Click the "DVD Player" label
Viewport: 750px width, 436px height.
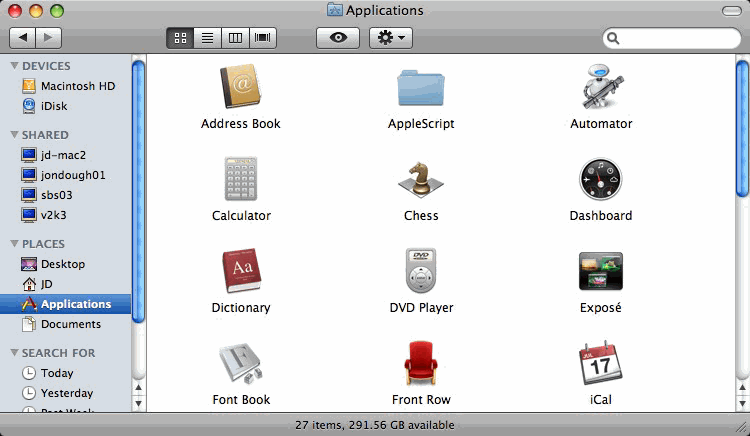point(421,308)
